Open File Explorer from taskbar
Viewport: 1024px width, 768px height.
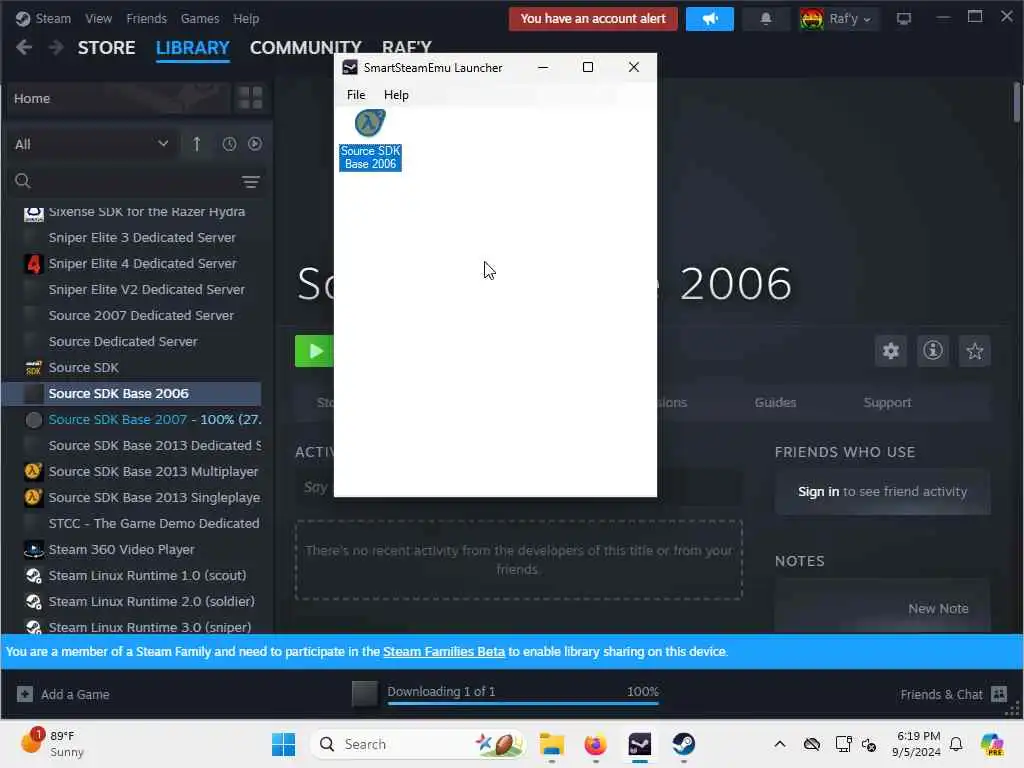tap(552, 744)
